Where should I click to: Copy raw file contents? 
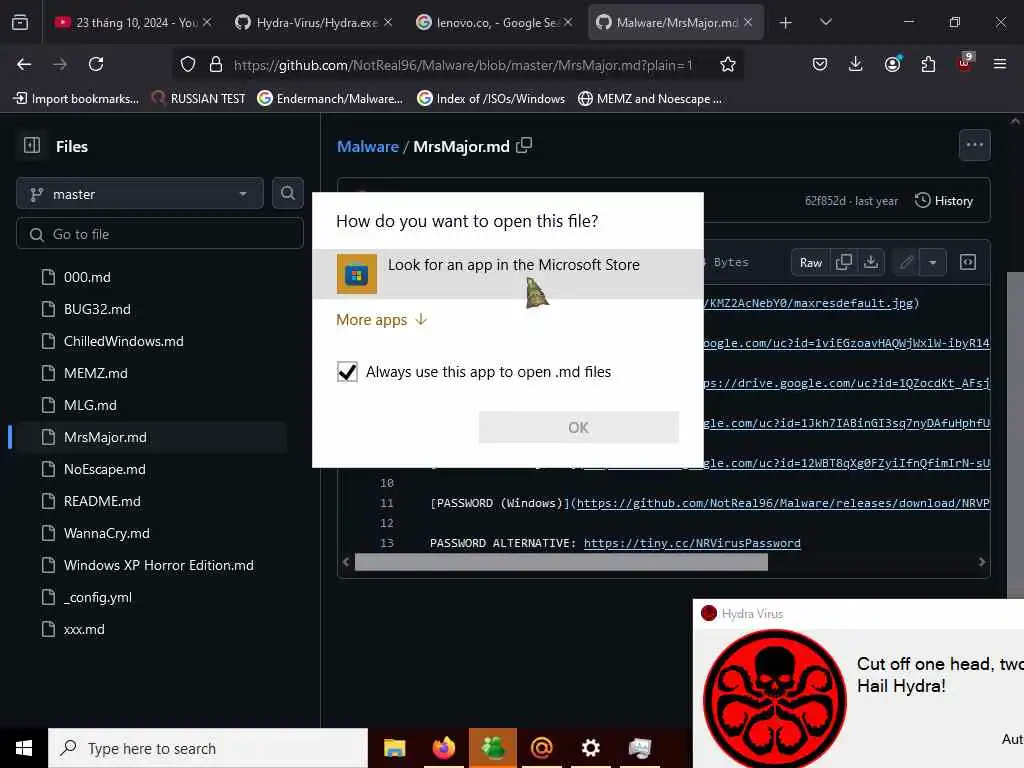click(843, 262)
